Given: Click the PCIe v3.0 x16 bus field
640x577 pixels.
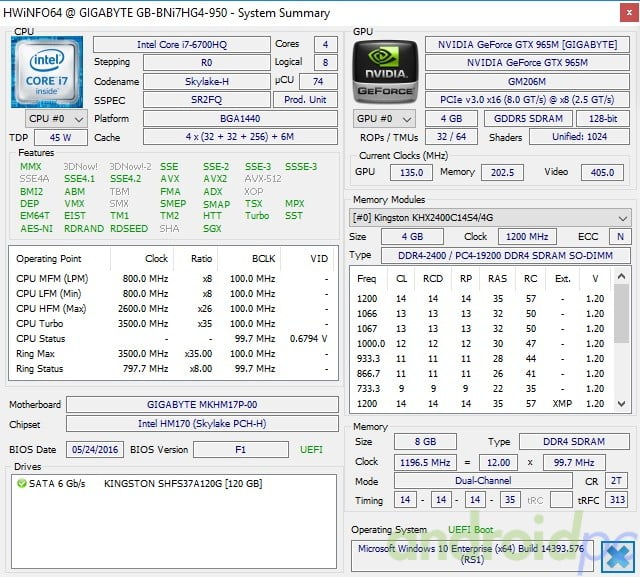Looking at the screenshot, I should coord(527,100).
